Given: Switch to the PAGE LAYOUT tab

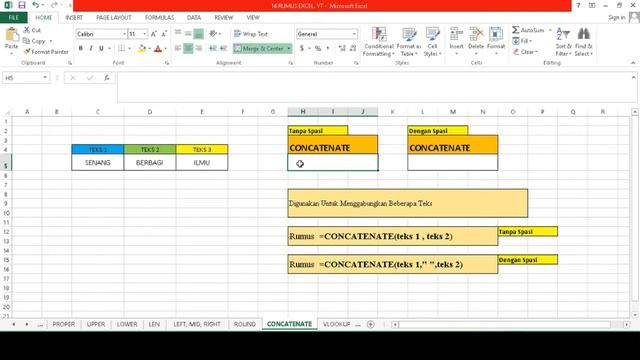Looking at the screenshot, I should [113, 18].
